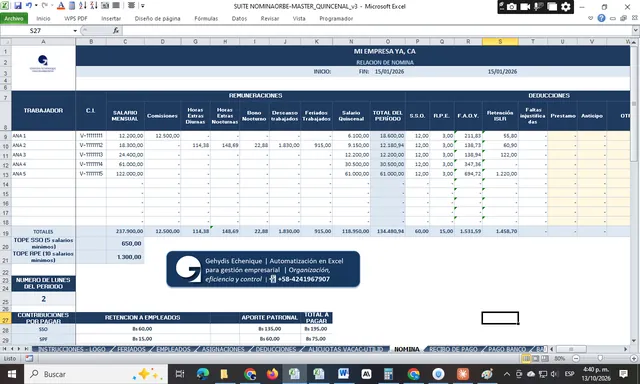Open the Datos ribbon tab
The height and width of the screenshot is (384, 640).
[239, 18]
